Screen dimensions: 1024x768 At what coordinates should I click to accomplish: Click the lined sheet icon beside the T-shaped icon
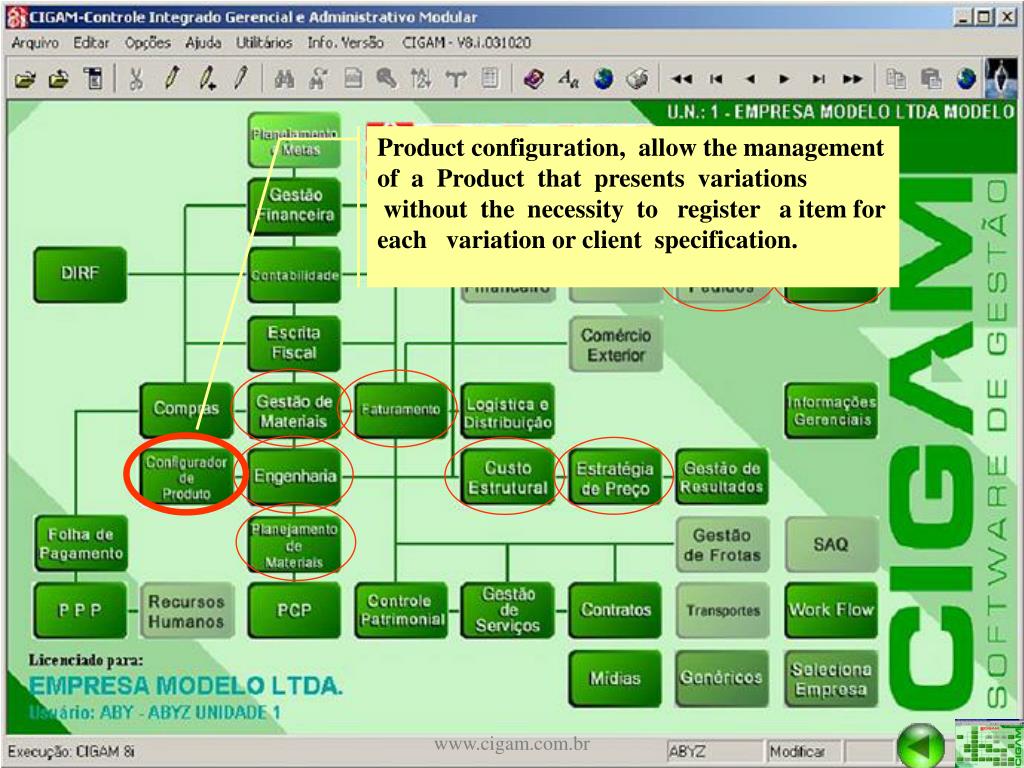coord(488,79)
